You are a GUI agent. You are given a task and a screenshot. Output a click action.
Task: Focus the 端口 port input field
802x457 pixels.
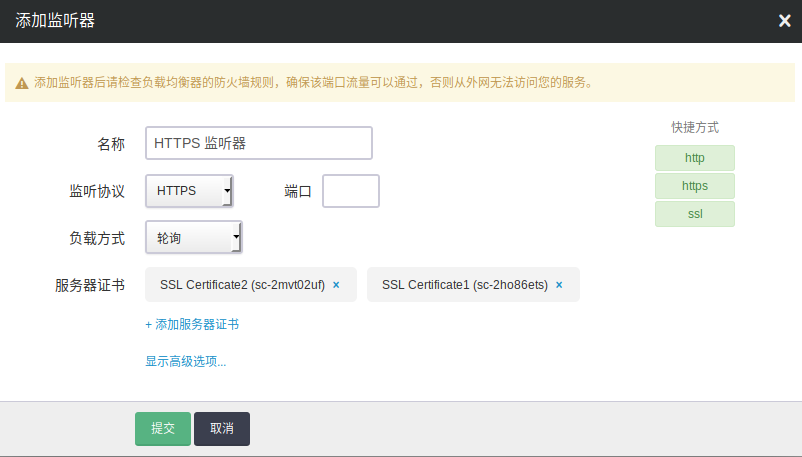coord(351,191)
